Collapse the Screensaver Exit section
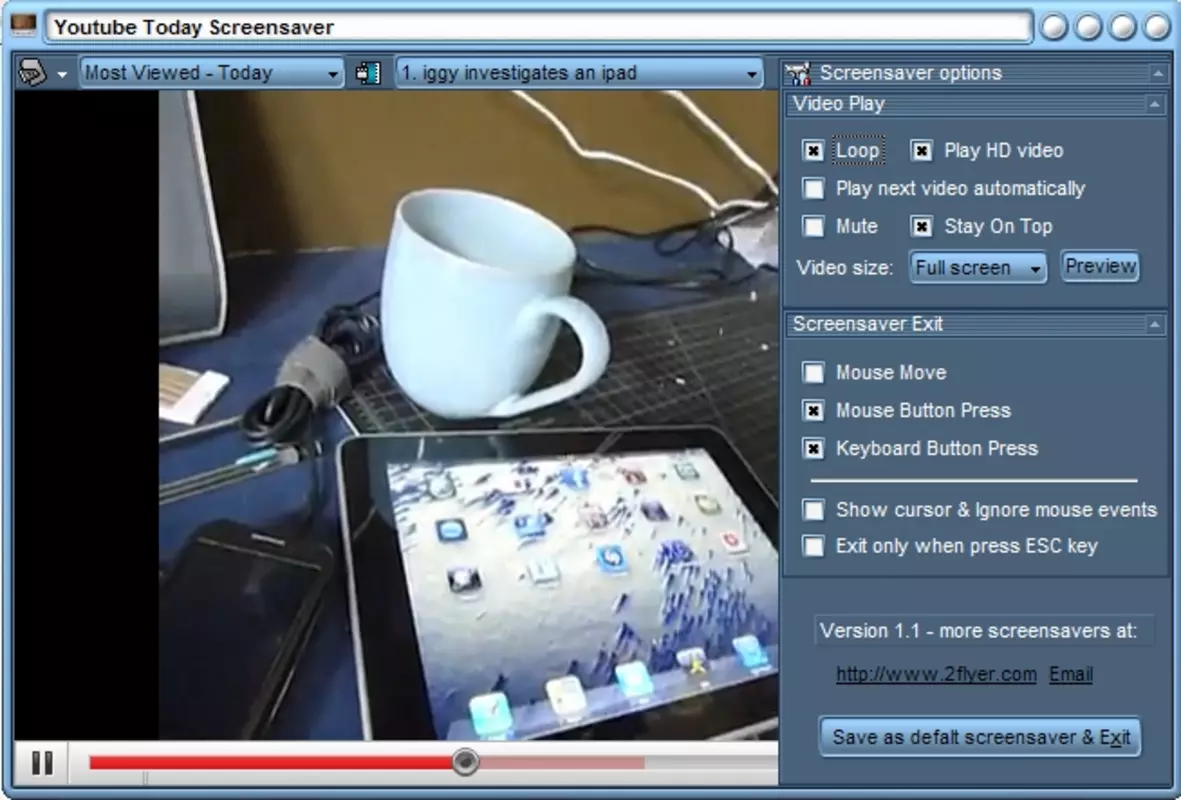 pos(1155,325)
